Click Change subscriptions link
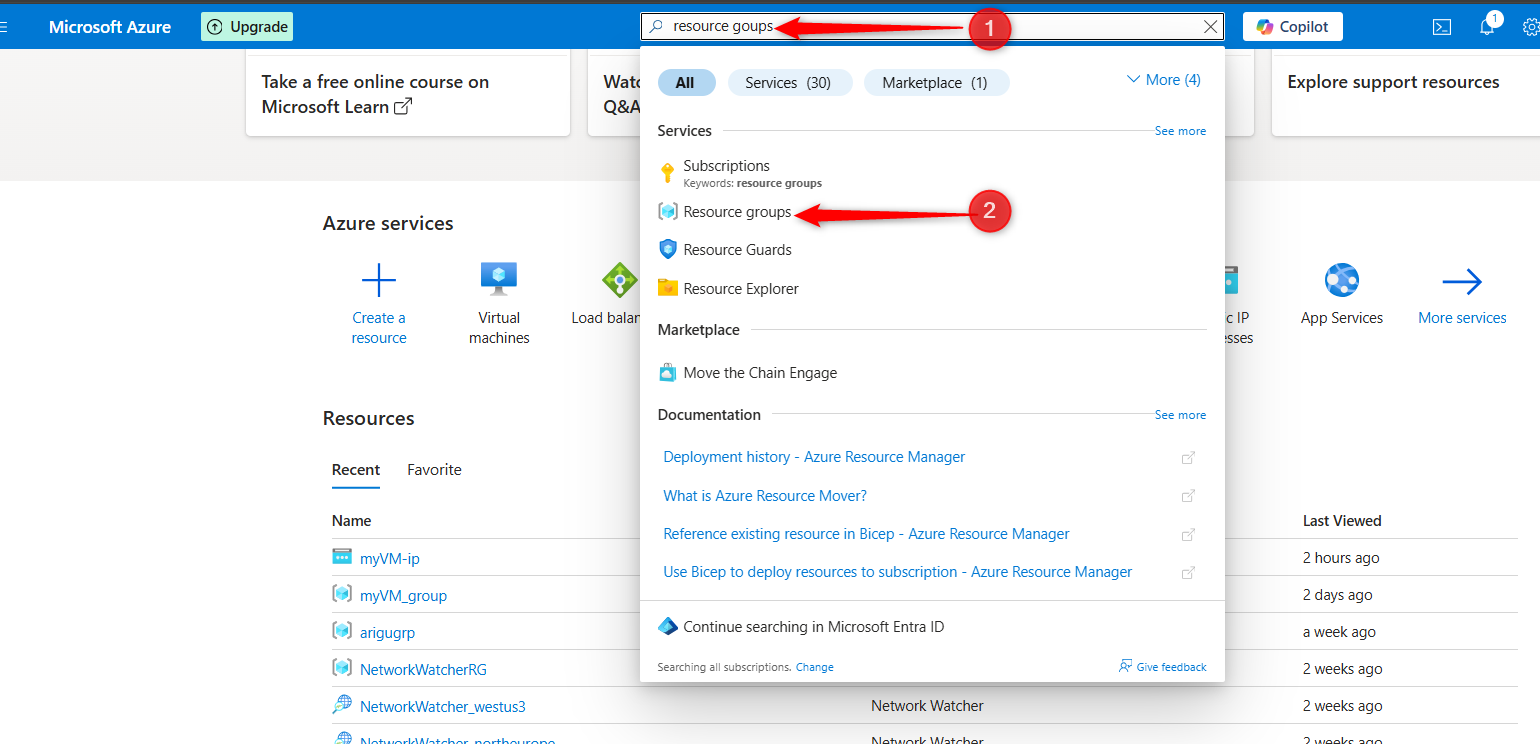 814,667
